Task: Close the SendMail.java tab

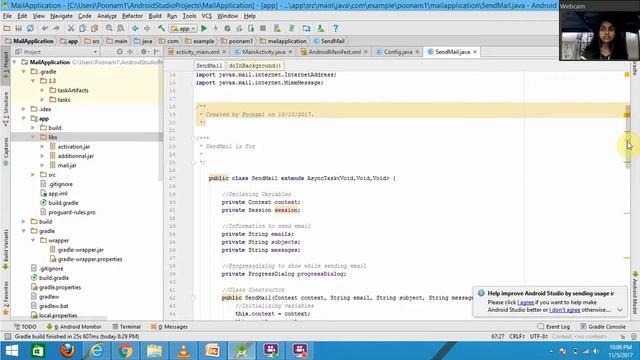Action: [x=475, y=52]
